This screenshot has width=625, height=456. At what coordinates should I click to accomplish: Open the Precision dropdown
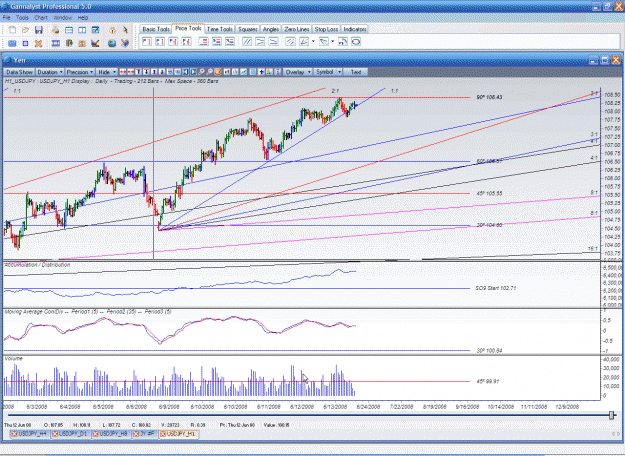point(80,72)
